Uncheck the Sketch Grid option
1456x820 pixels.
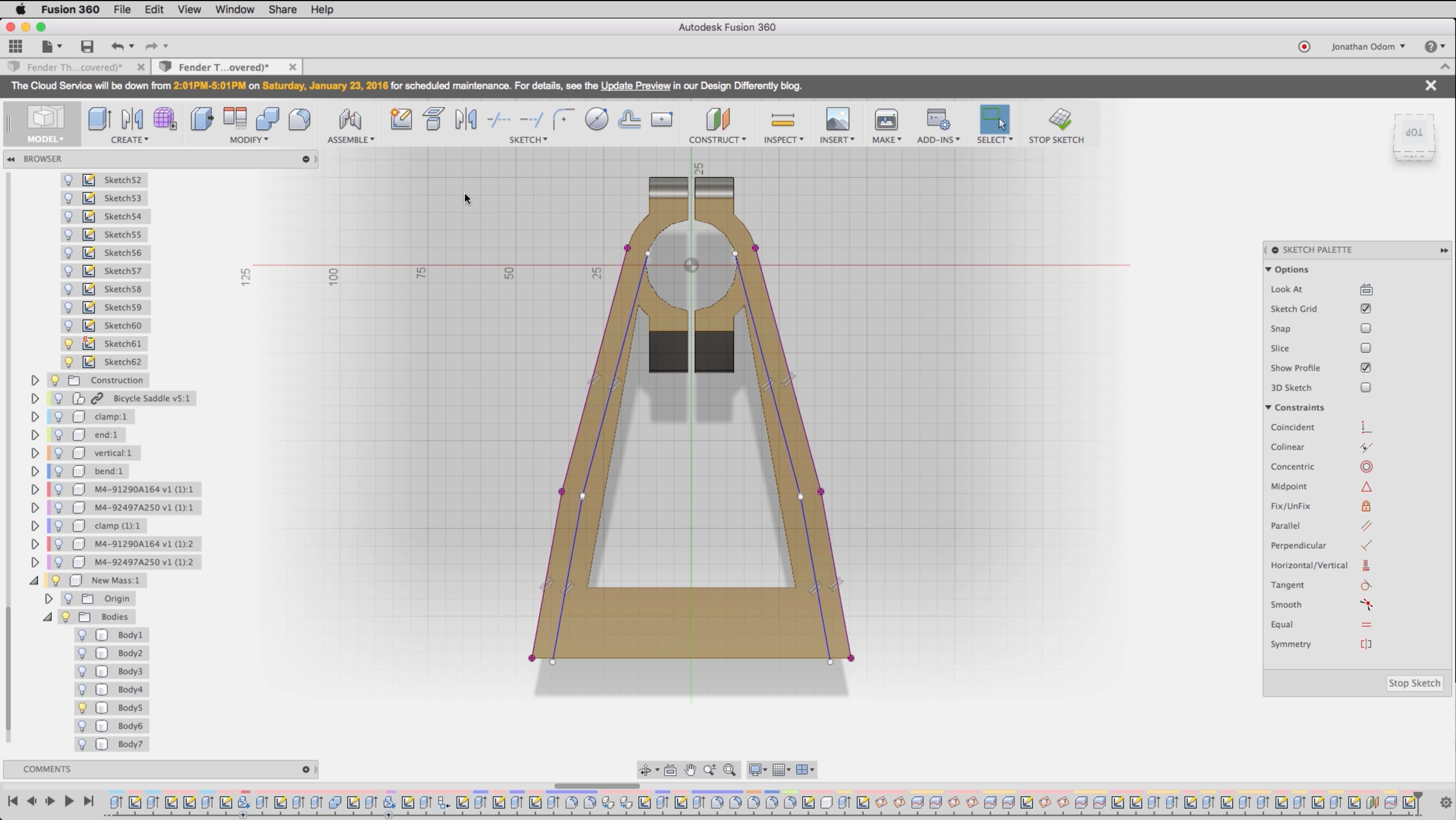1366,309
